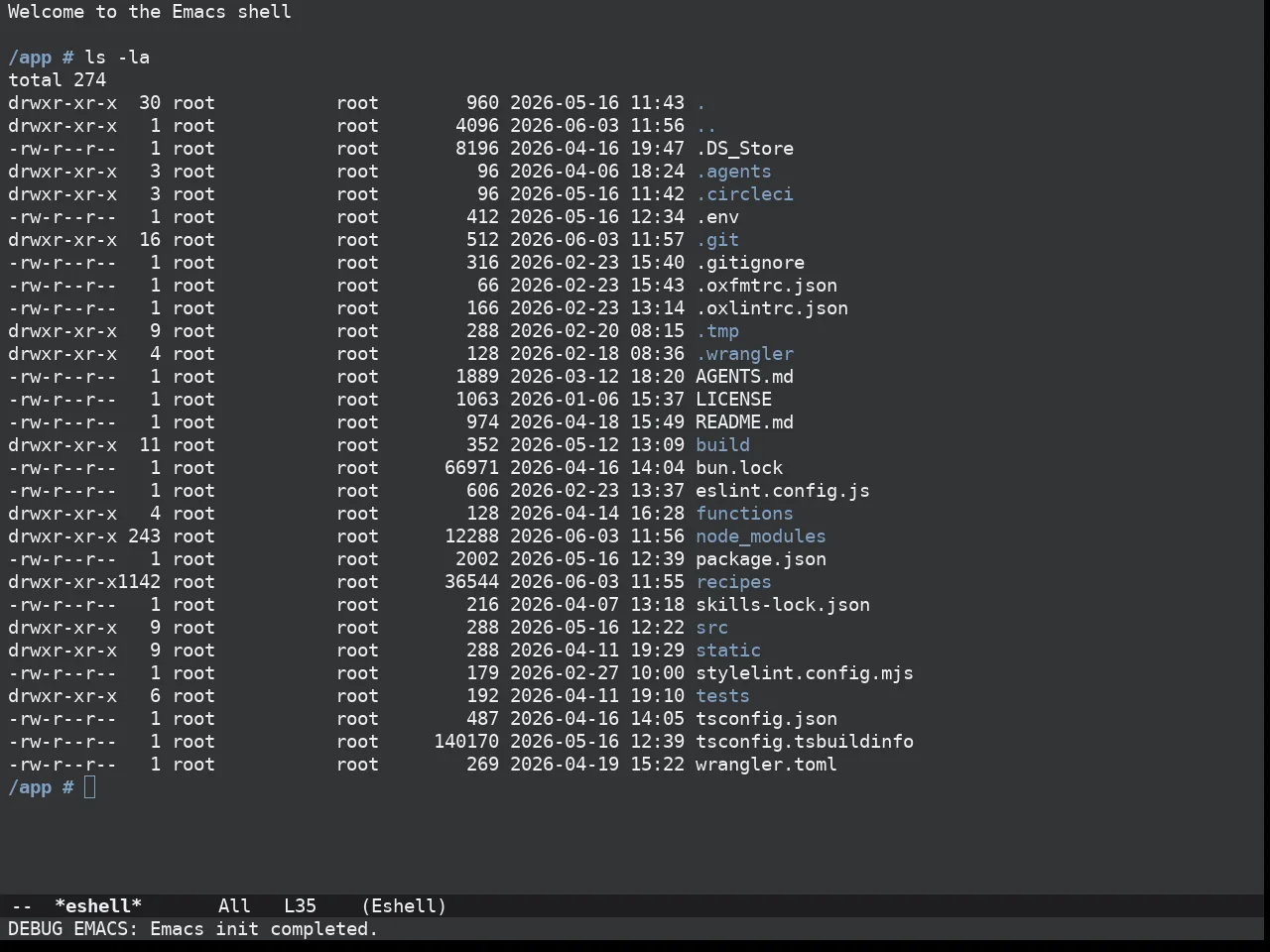Click the 'ls -la' command text

point(117,58)
